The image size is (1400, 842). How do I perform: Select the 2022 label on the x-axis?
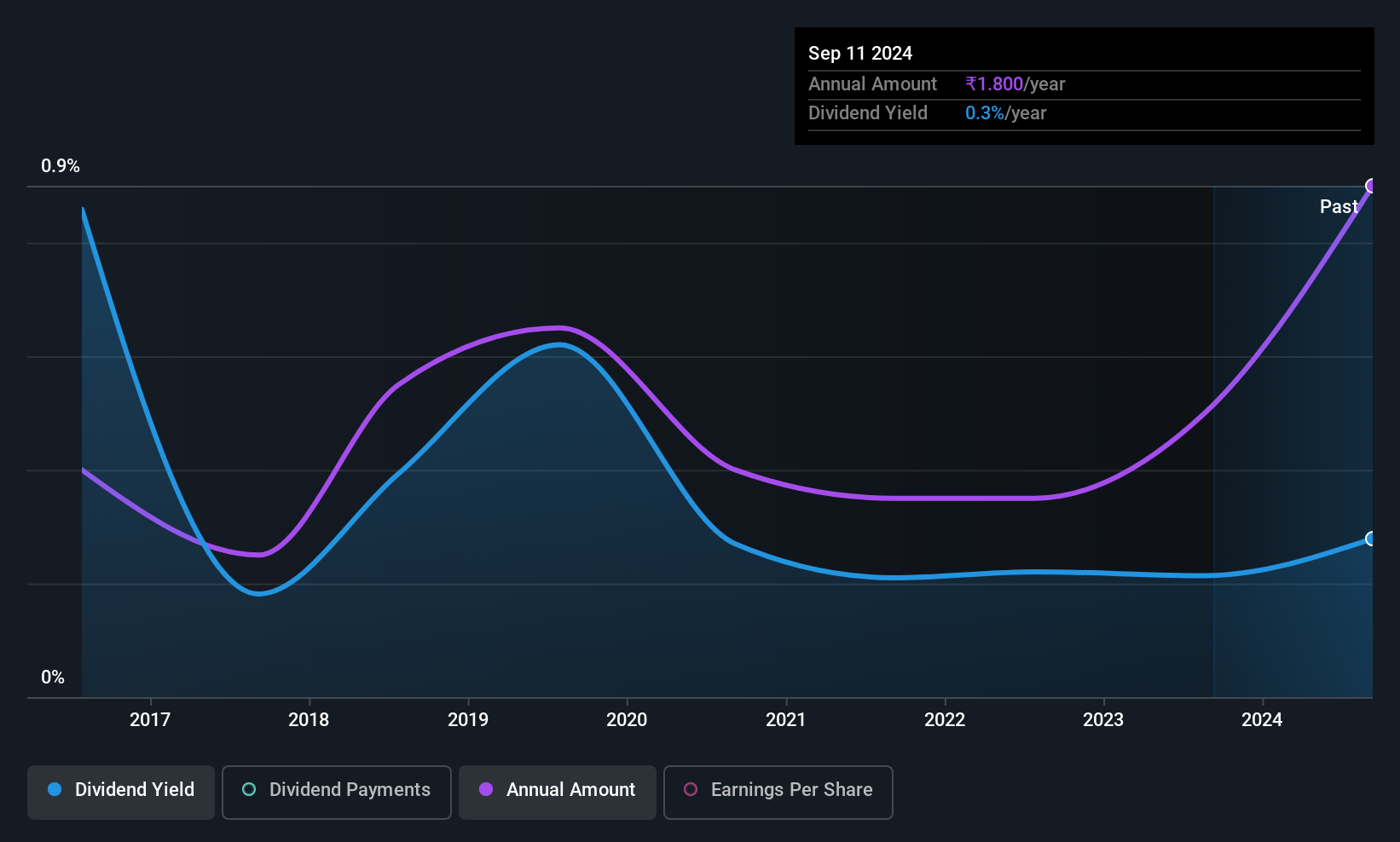click(945, 720)
